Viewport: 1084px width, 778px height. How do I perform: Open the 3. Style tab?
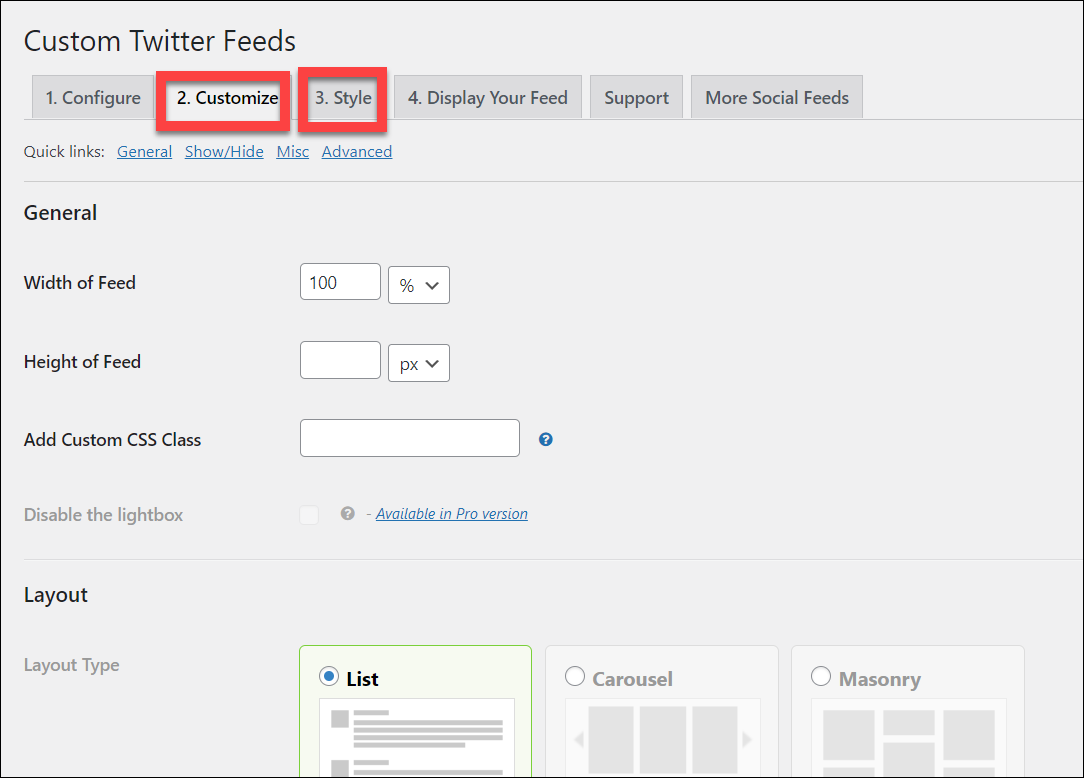click(x=343, y=98)
